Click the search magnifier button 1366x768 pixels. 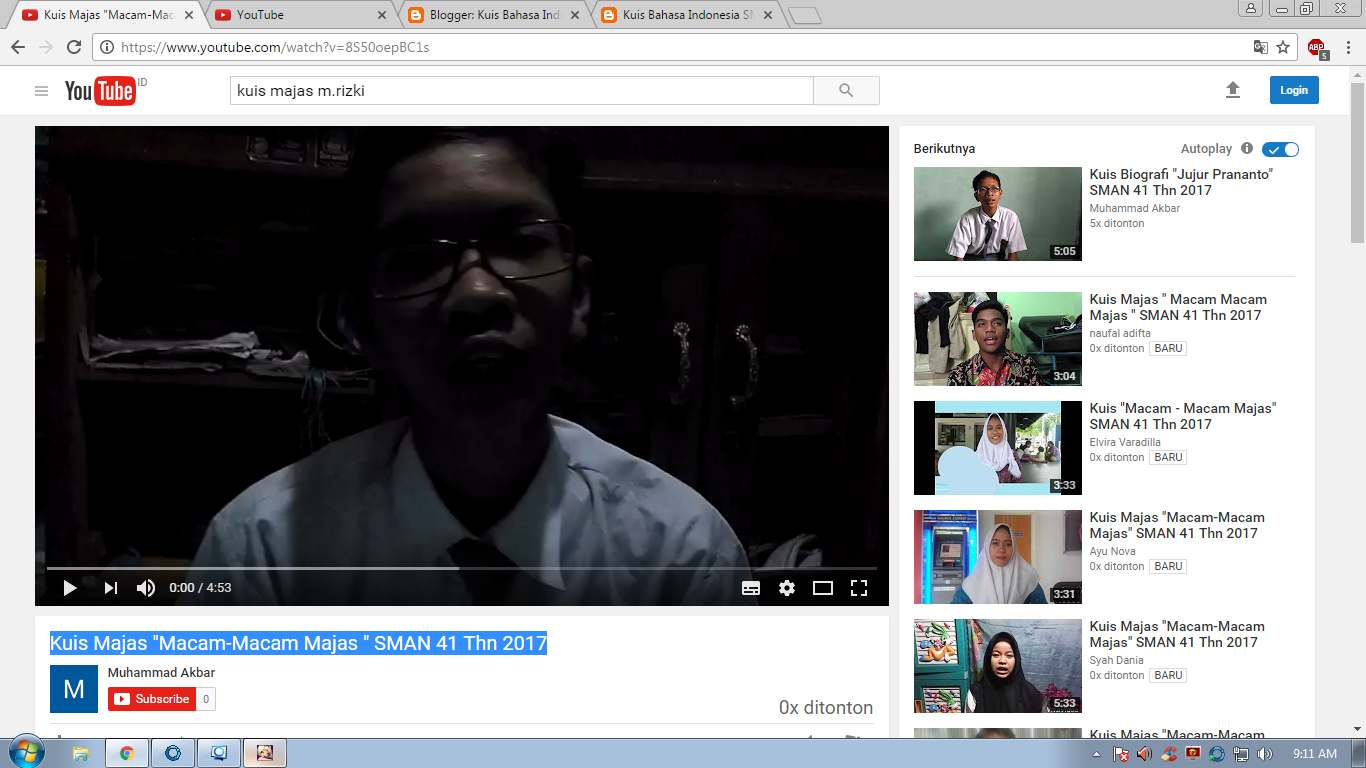coord(846,91)
